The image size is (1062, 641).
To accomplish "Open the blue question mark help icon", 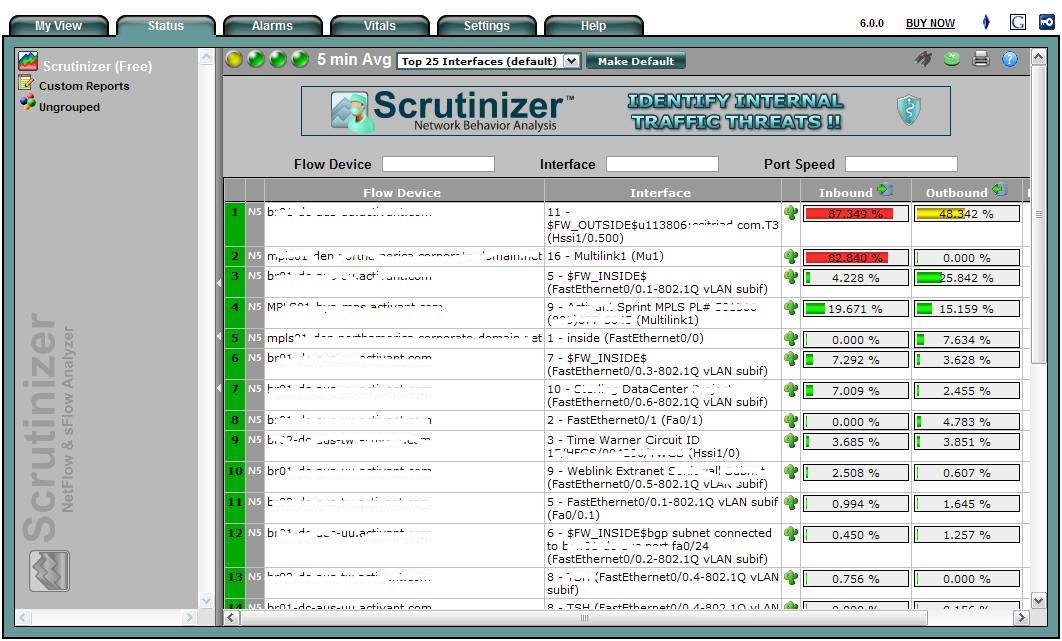I will 1009,60.
